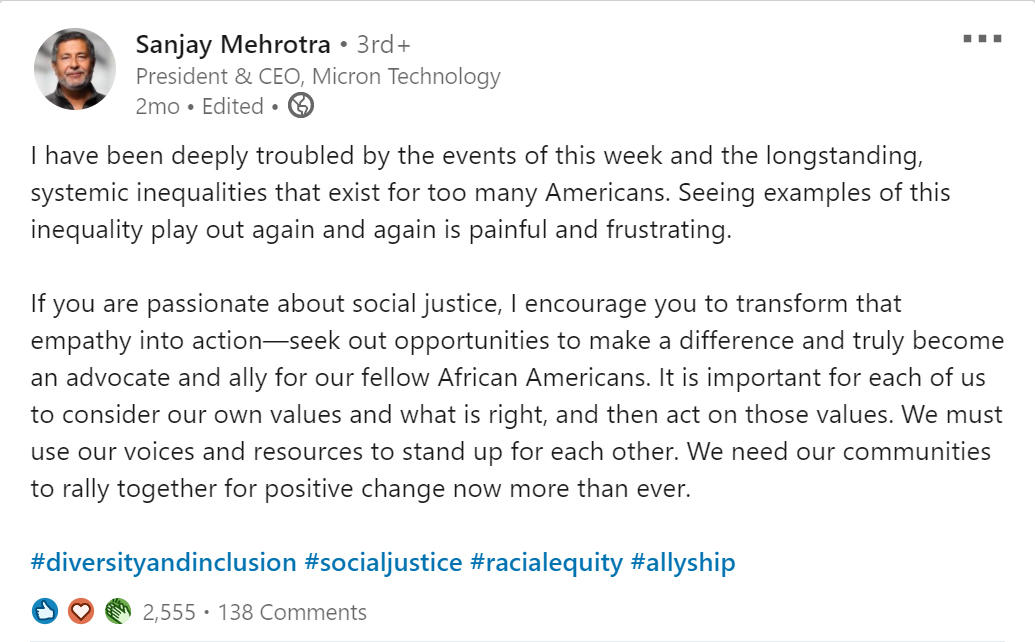
Task: Visit the #allyship hashtag
Action: tap(683, 563)
